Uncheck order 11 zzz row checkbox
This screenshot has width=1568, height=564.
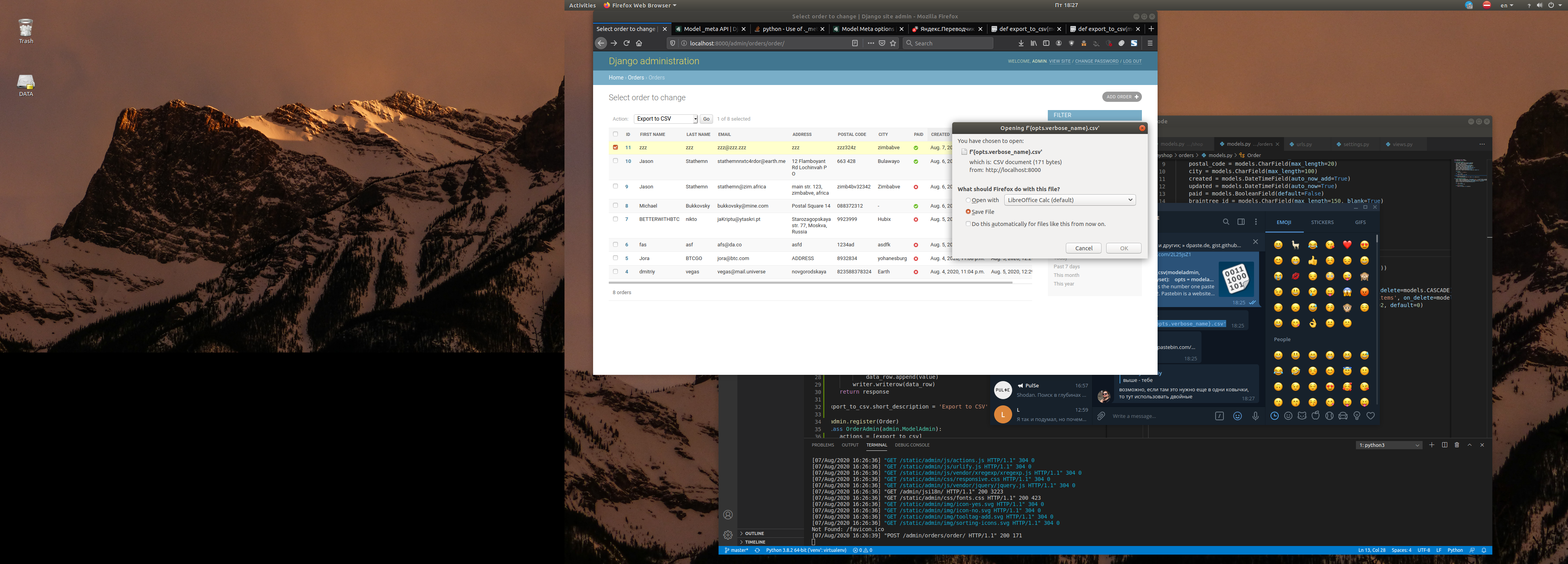coord(615,147)
